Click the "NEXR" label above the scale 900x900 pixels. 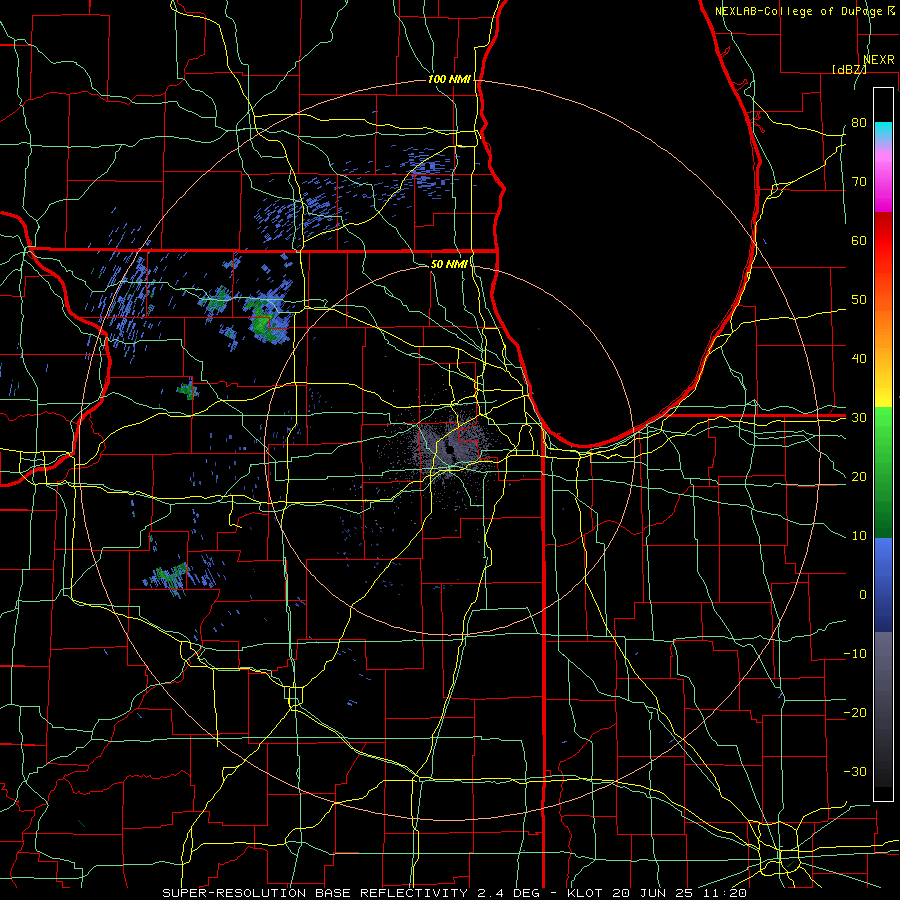click(879, 59)
